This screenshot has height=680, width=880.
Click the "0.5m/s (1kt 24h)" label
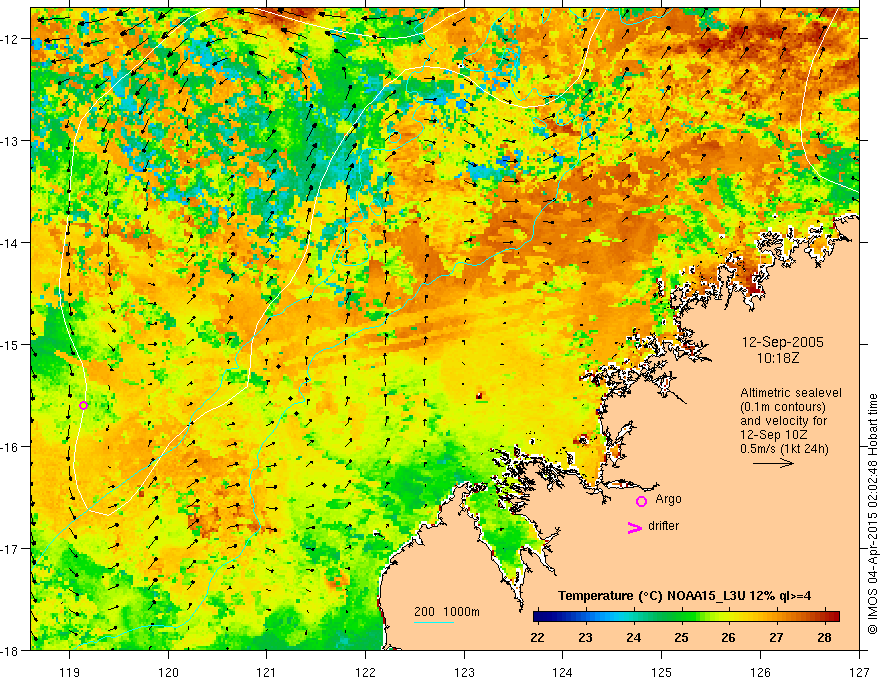point(784,448)
